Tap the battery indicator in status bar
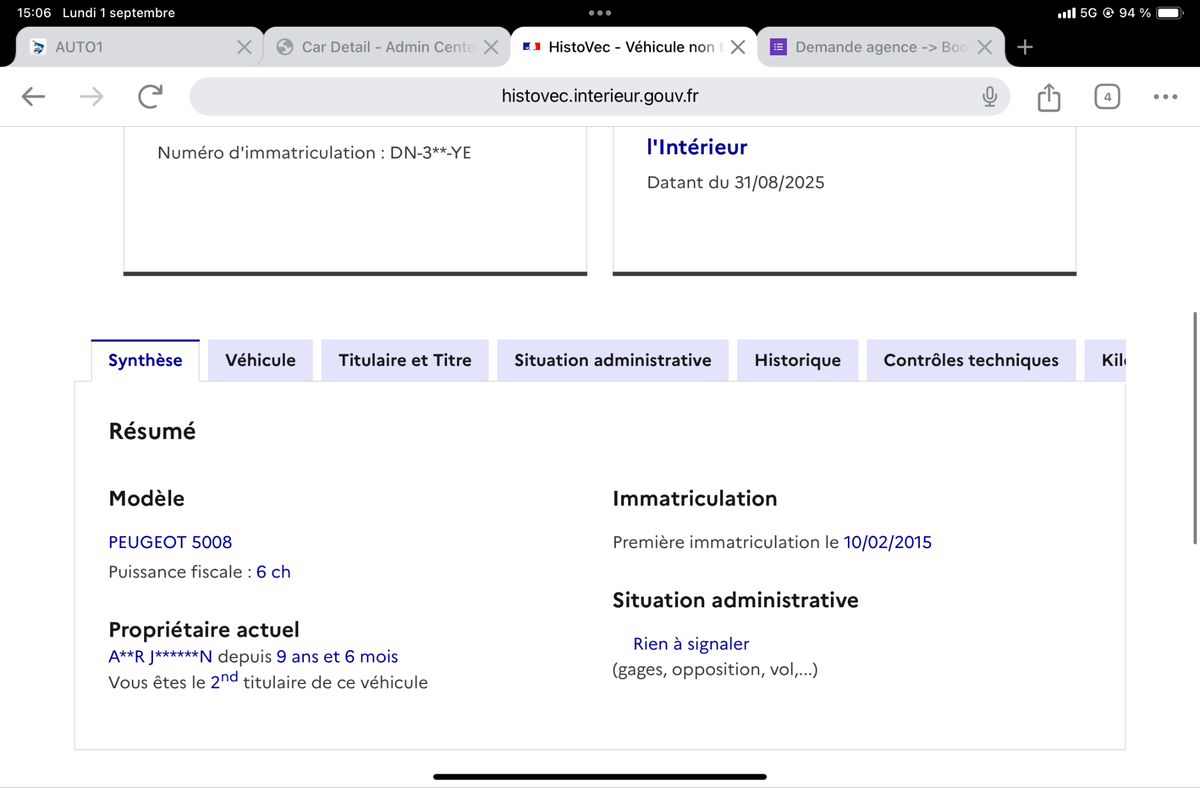Image resolution: width=1200 pixels, height=788 pixels. pyautogui.click(x=1169, y=13)
